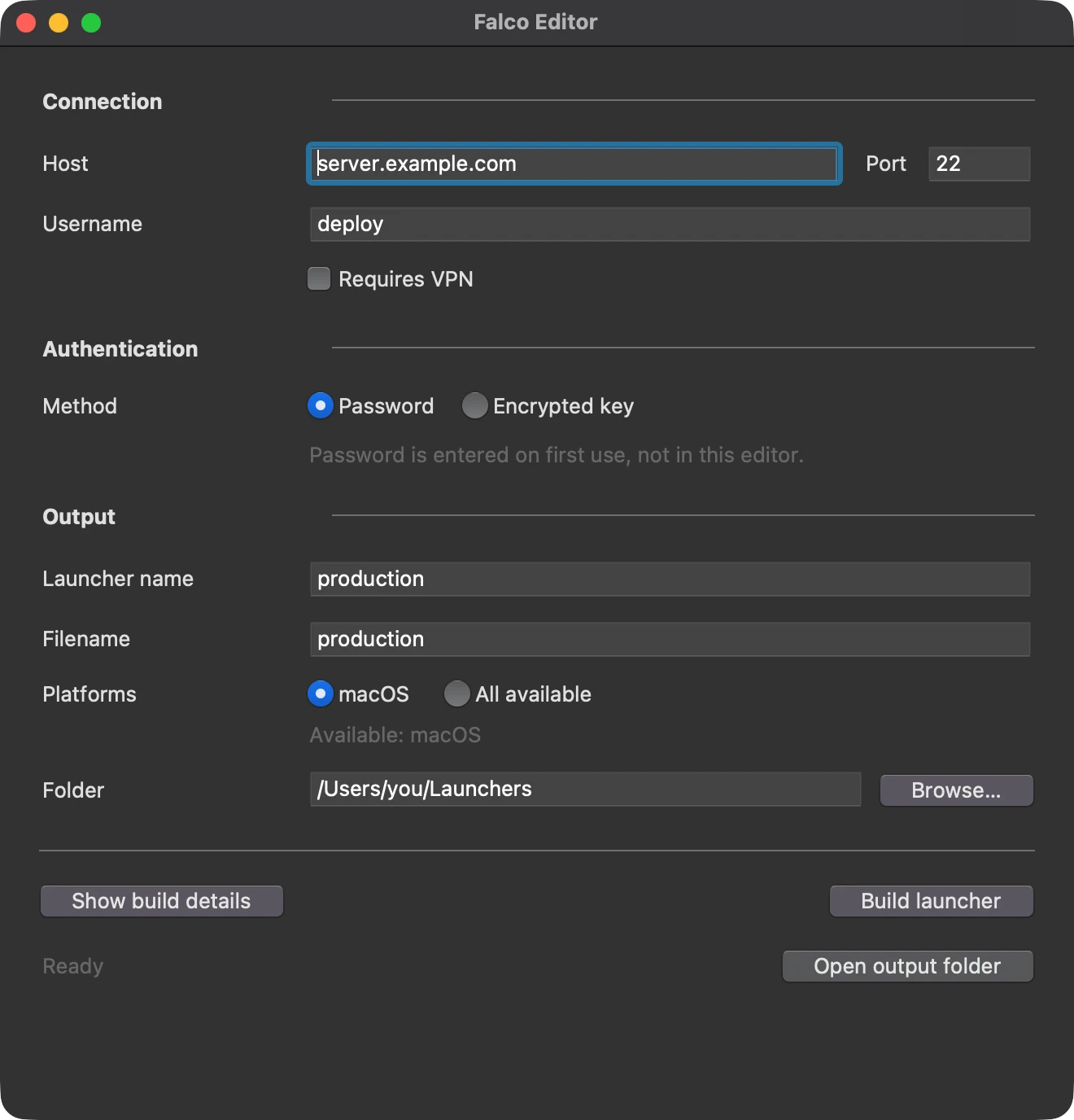Click the password first-use hint text
Screen dimensions: 1074x1120
point(557,455)
